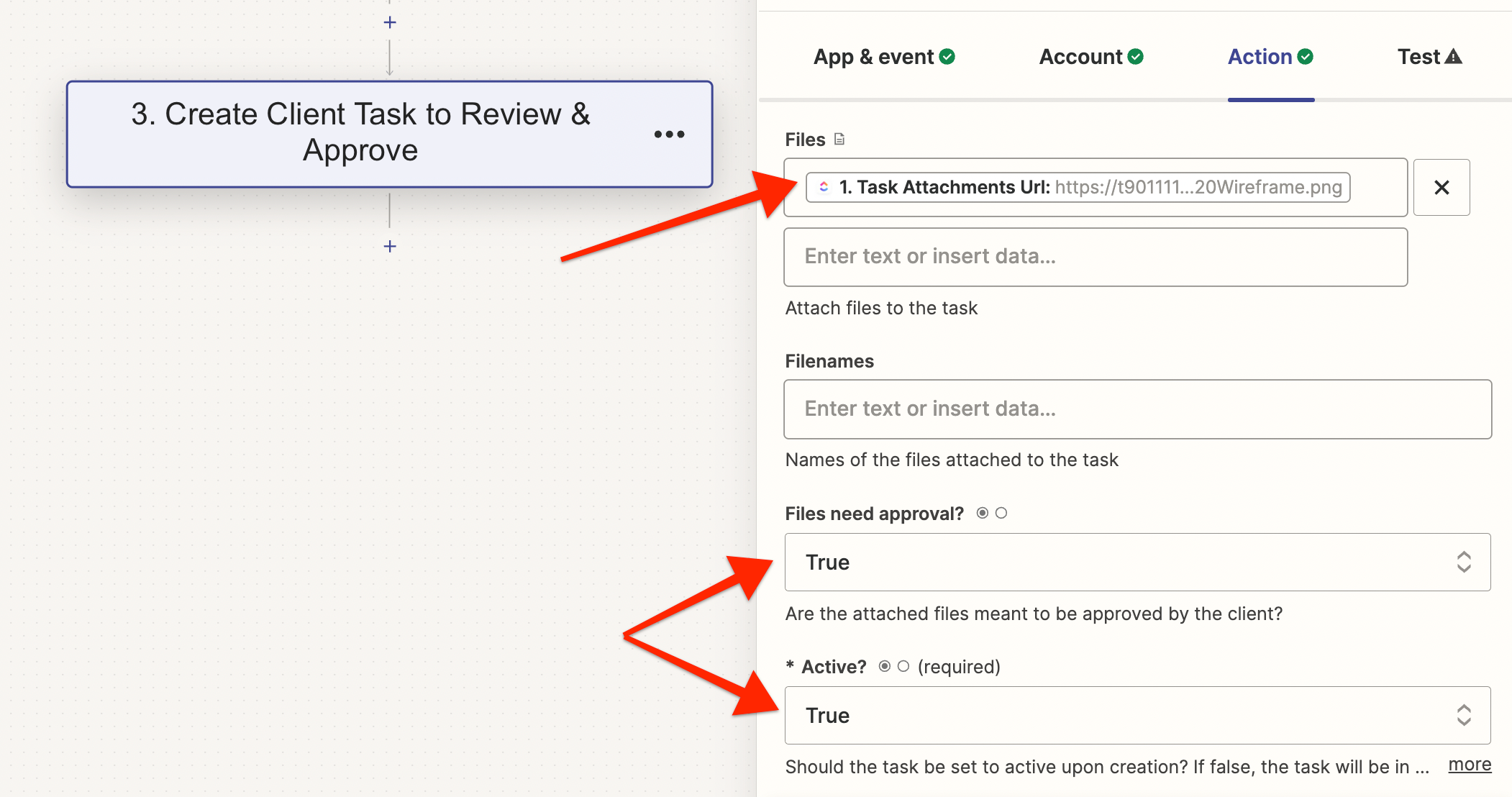1512x797 pixels.
Task: Click the Filenames input field
Action: pyautogui.click(x=1137, y=409)
